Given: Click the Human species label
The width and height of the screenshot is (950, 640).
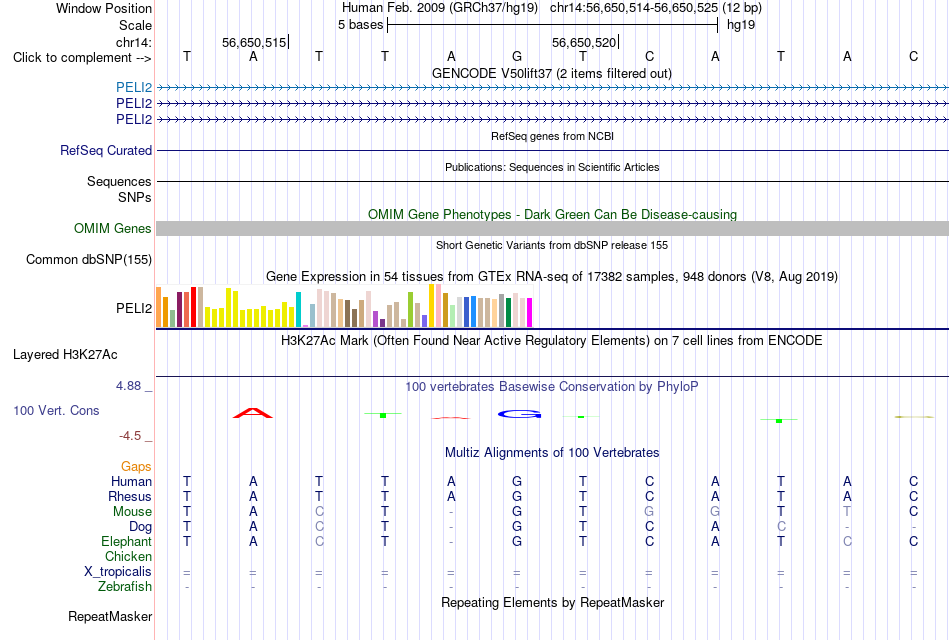Looking at the screenshot, I should [x=131, y=481].
